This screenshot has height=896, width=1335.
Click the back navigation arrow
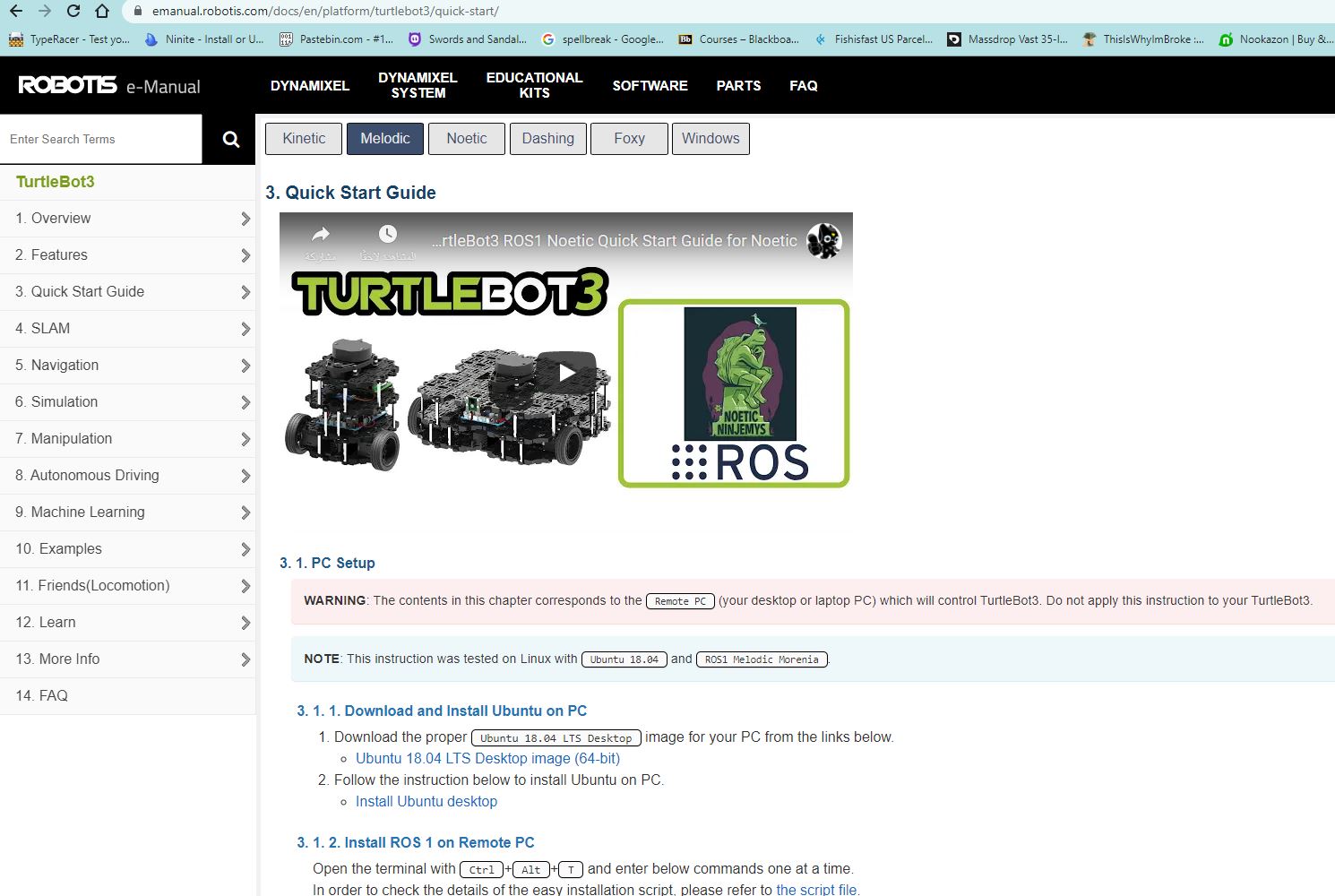(x=14, y=12)
